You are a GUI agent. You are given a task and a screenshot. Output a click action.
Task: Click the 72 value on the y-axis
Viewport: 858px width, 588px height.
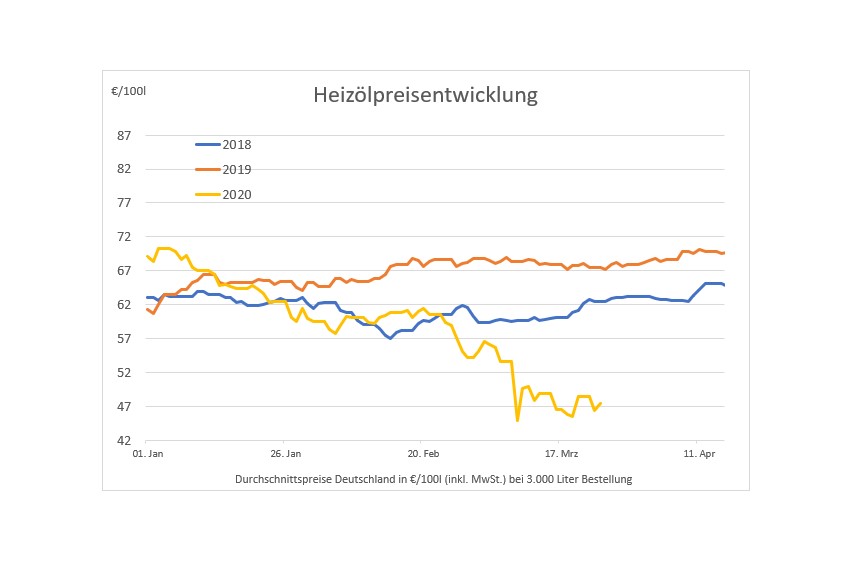pos(124,237)
